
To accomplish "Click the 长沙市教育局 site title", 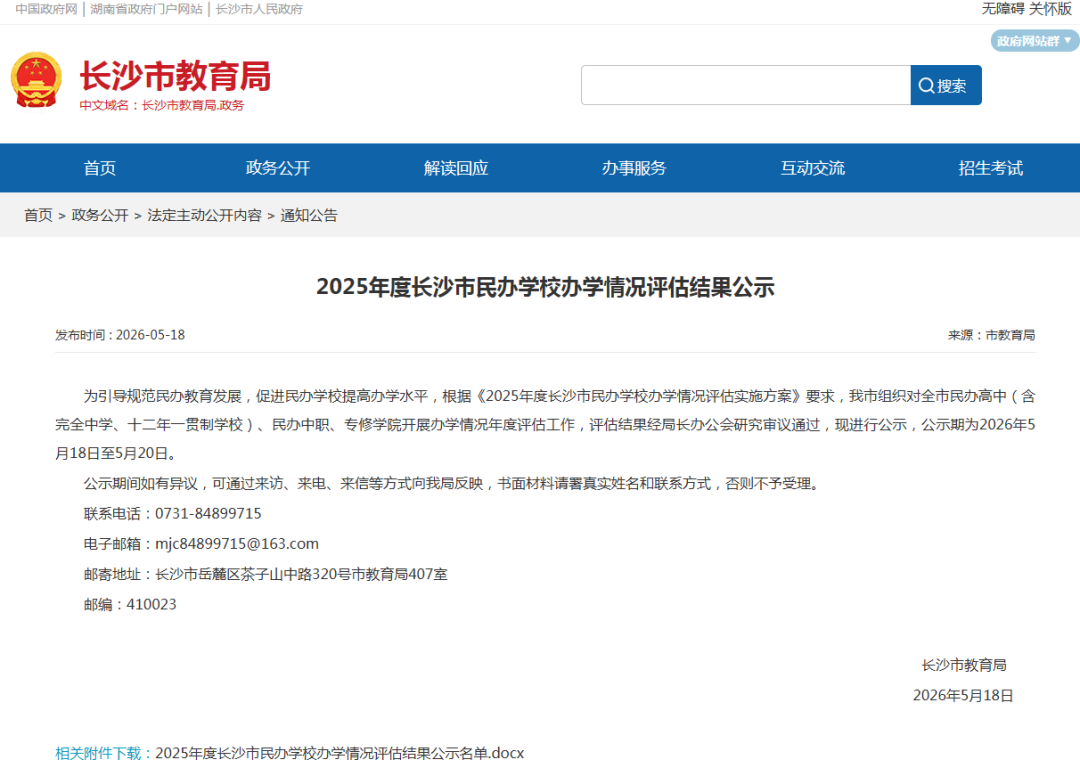I will click(x=176, y=76).
